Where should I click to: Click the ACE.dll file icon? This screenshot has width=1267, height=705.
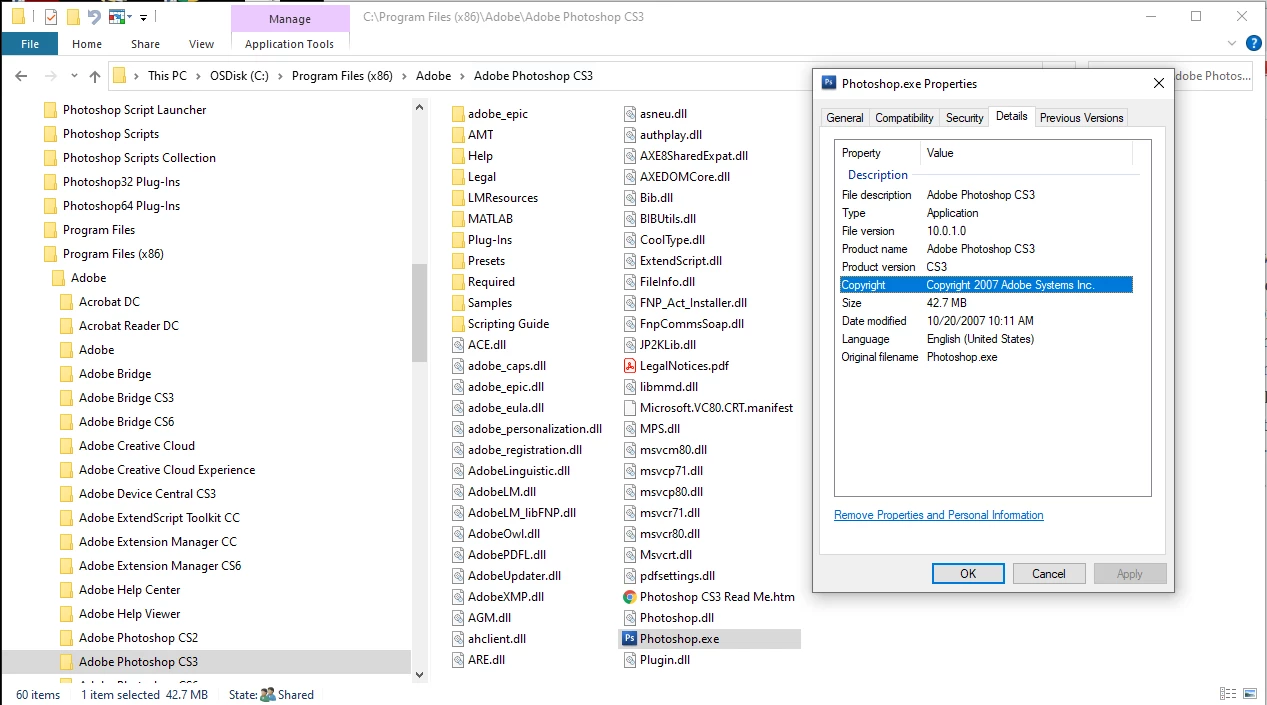pyautogui.click(x=458, y=344)
